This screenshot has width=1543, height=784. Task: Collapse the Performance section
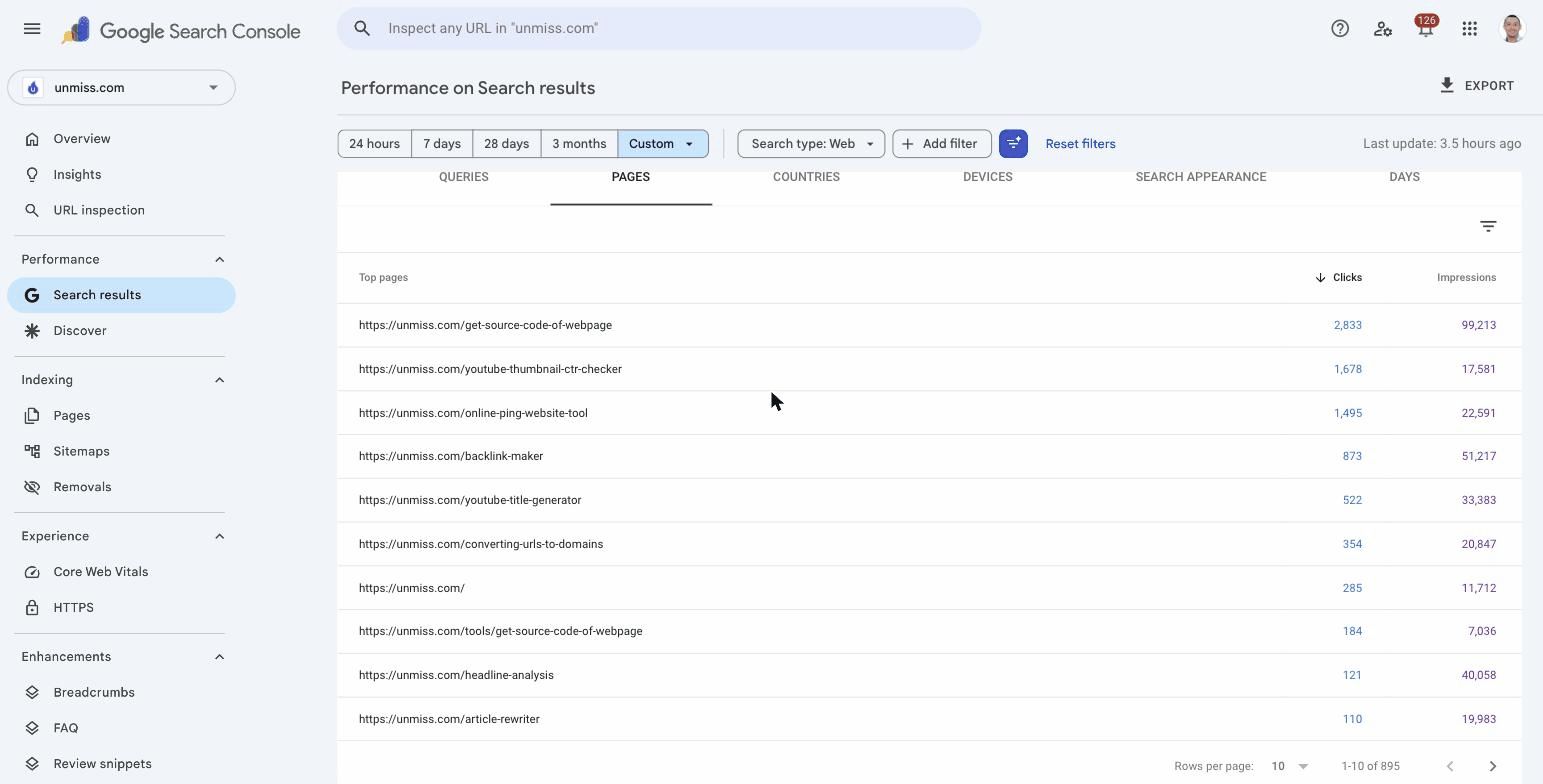[220, 260]
